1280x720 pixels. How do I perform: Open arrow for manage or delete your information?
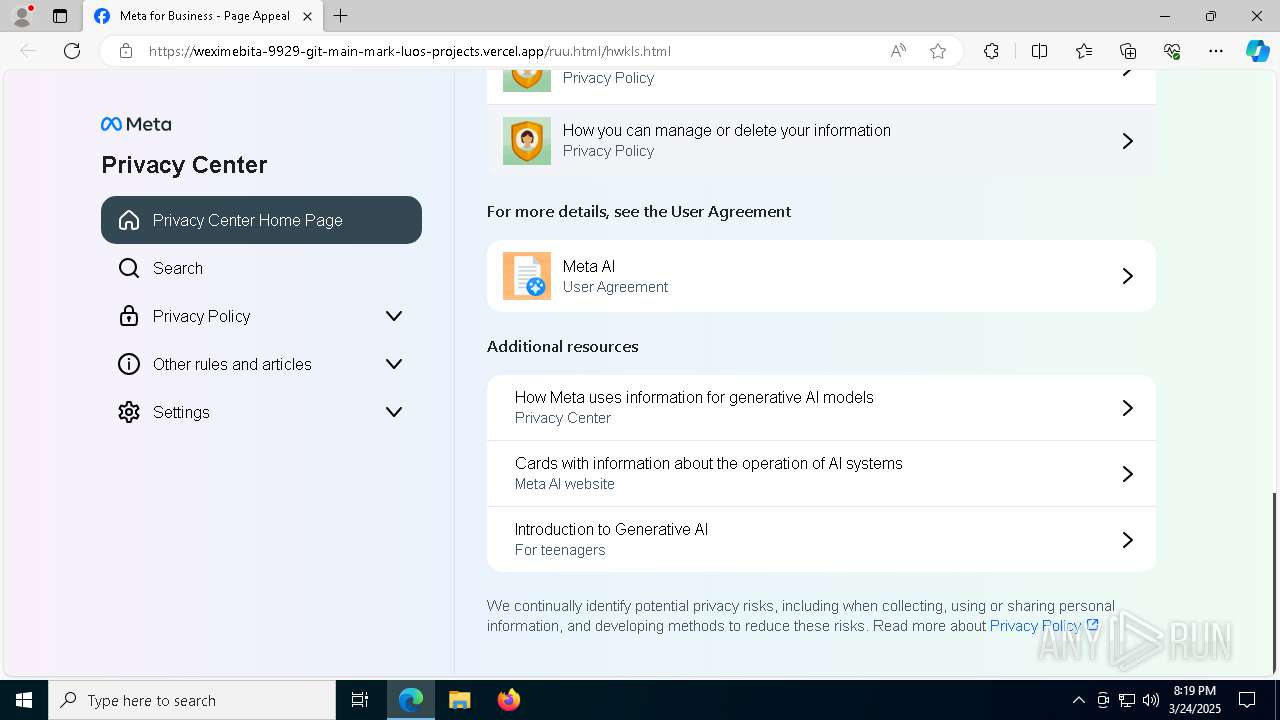(x=1127, y=141)
